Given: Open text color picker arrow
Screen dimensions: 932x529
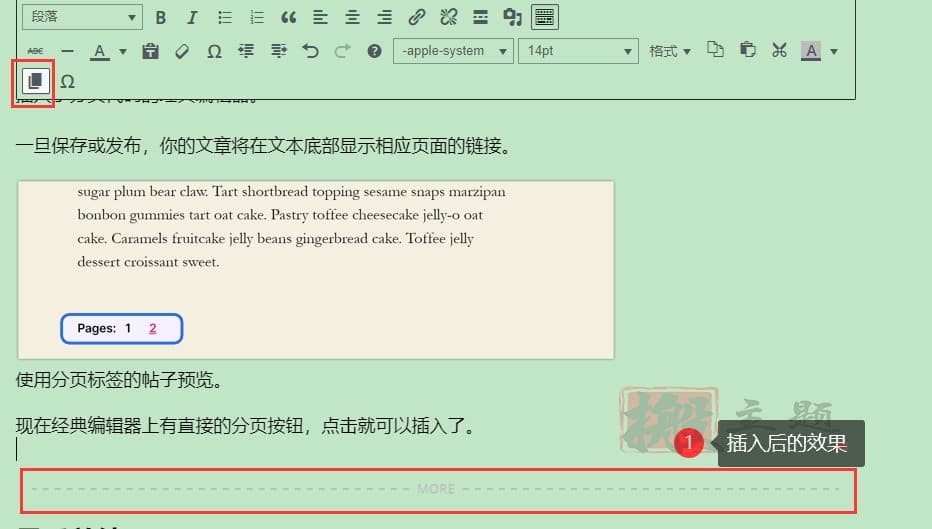Looking at the screenshot, I should [x=123, y=52].
